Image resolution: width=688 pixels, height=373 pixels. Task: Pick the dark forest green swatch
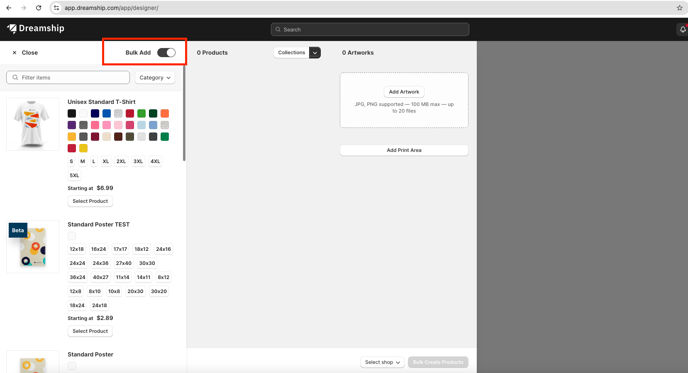pos(153,114)
